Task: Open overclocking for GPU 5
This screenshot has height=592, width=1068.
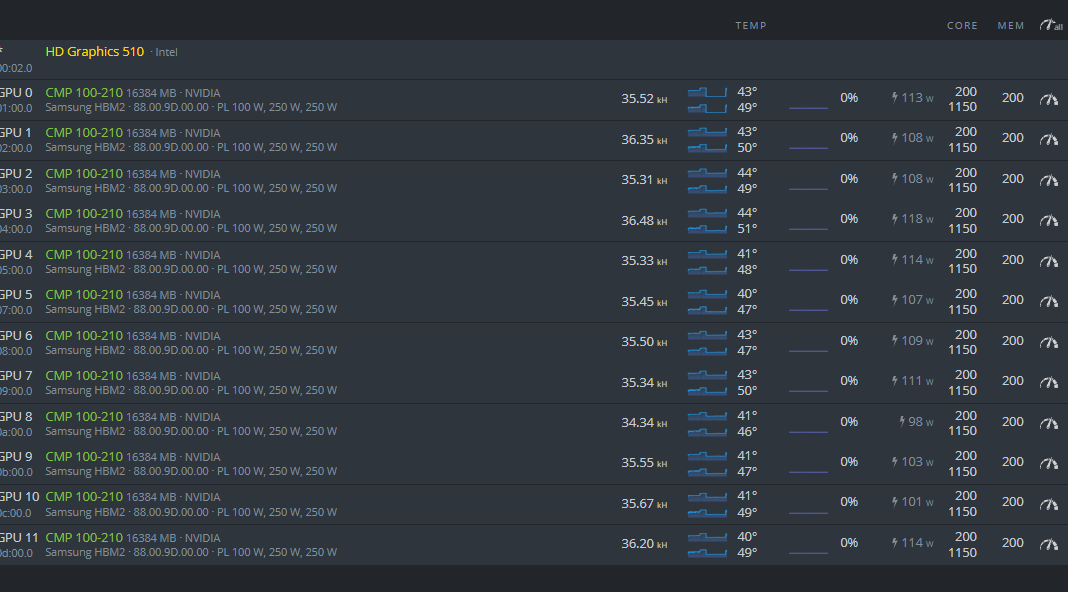Action: pos(1048,301)
